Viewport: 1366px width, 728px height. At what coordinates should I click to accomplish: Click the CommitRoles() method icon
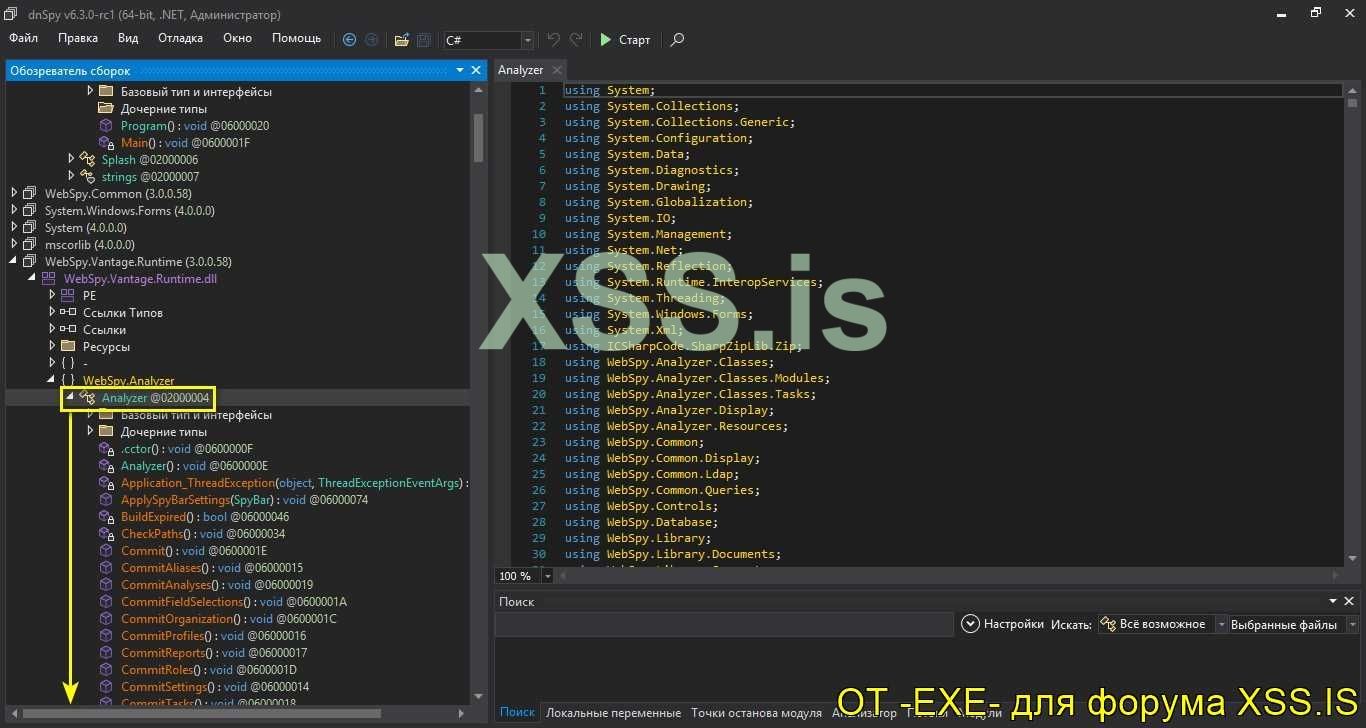pyautogui.click(x=106, y=670)
